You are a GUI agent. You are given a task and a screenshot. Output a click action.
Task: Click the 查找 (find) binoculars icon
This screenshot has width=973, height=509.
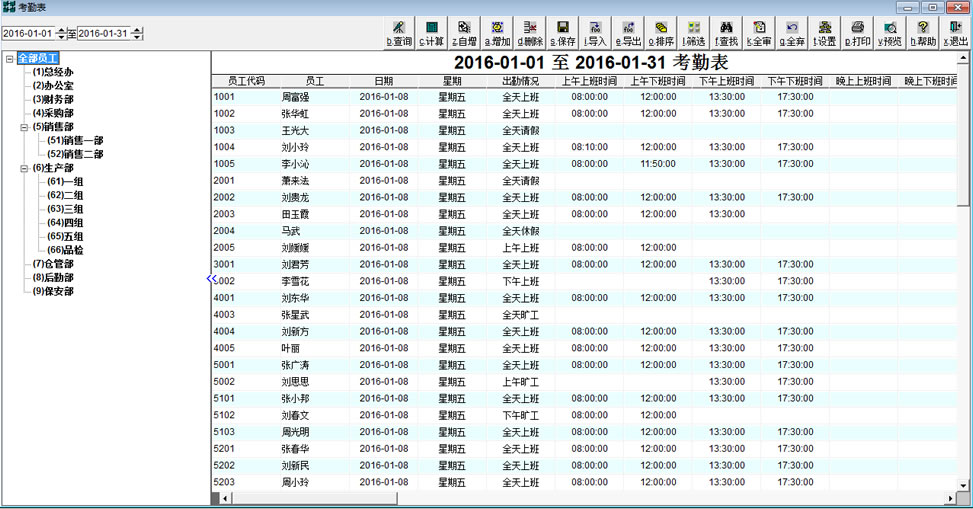click(x=726, y=33)
